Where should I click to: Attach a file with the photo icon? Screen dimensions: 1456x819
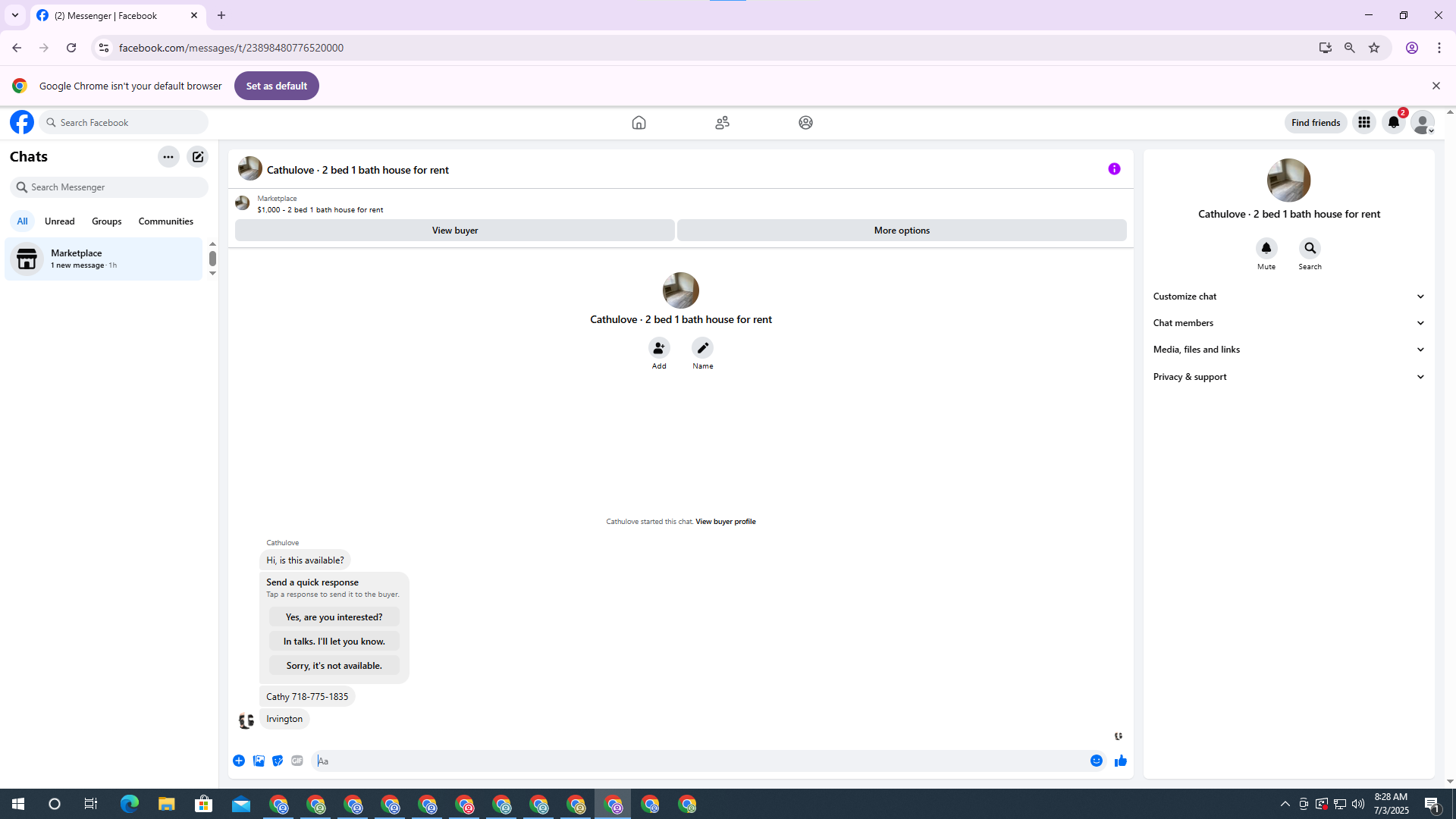pos(259,761)
